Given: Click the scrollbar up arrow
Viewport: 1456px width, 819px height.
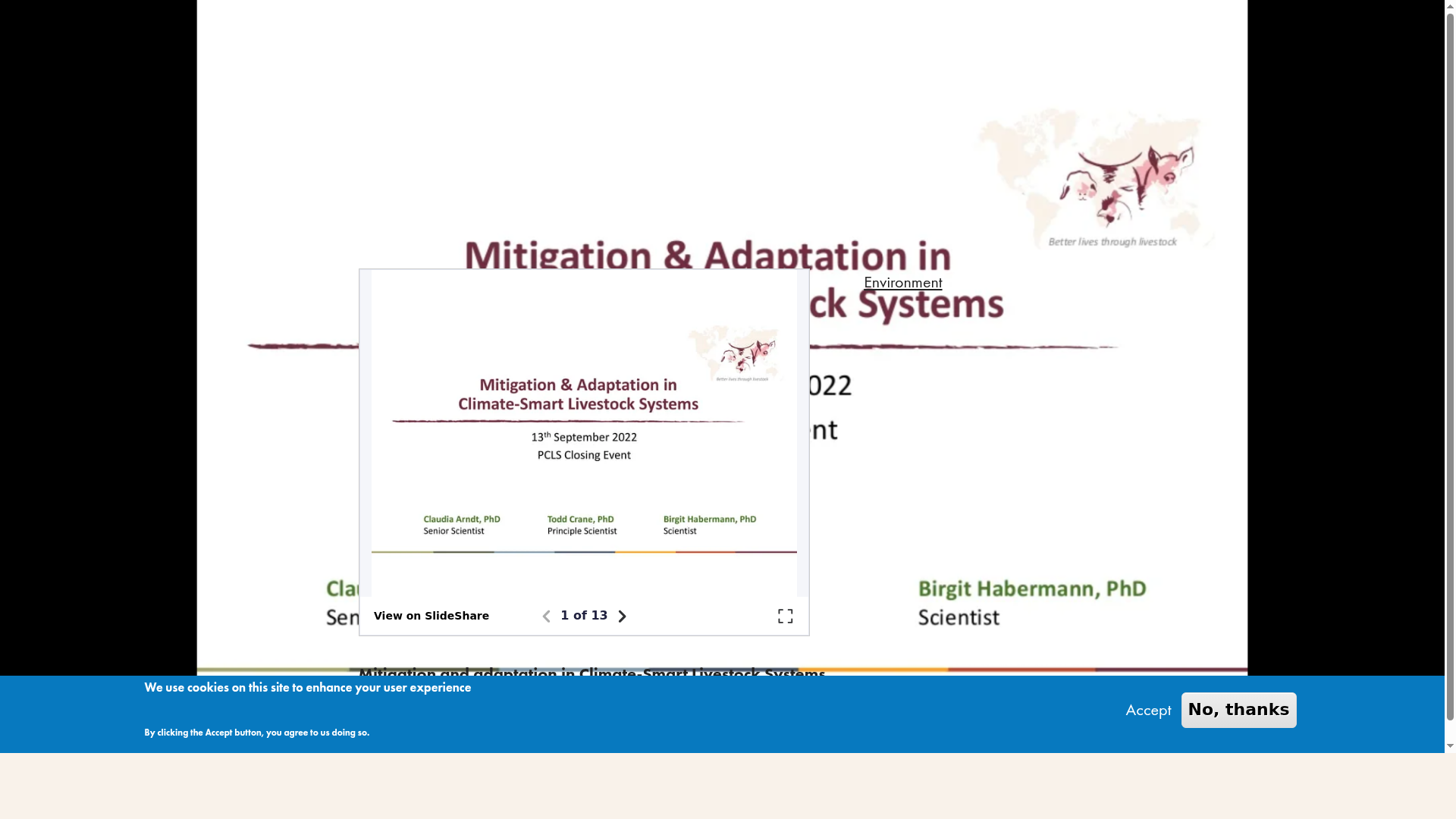Looking at the screenshot, I should [x=1450, y=5].
